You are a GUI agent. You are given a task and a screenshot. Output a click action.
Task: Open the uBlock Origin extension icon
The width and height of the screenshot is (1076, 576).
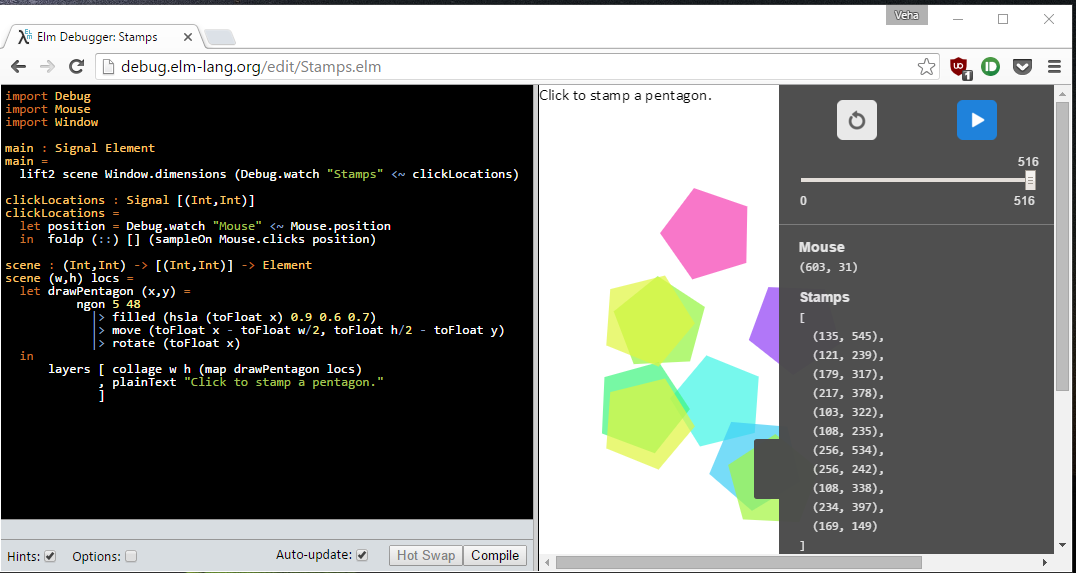point(960,67)
